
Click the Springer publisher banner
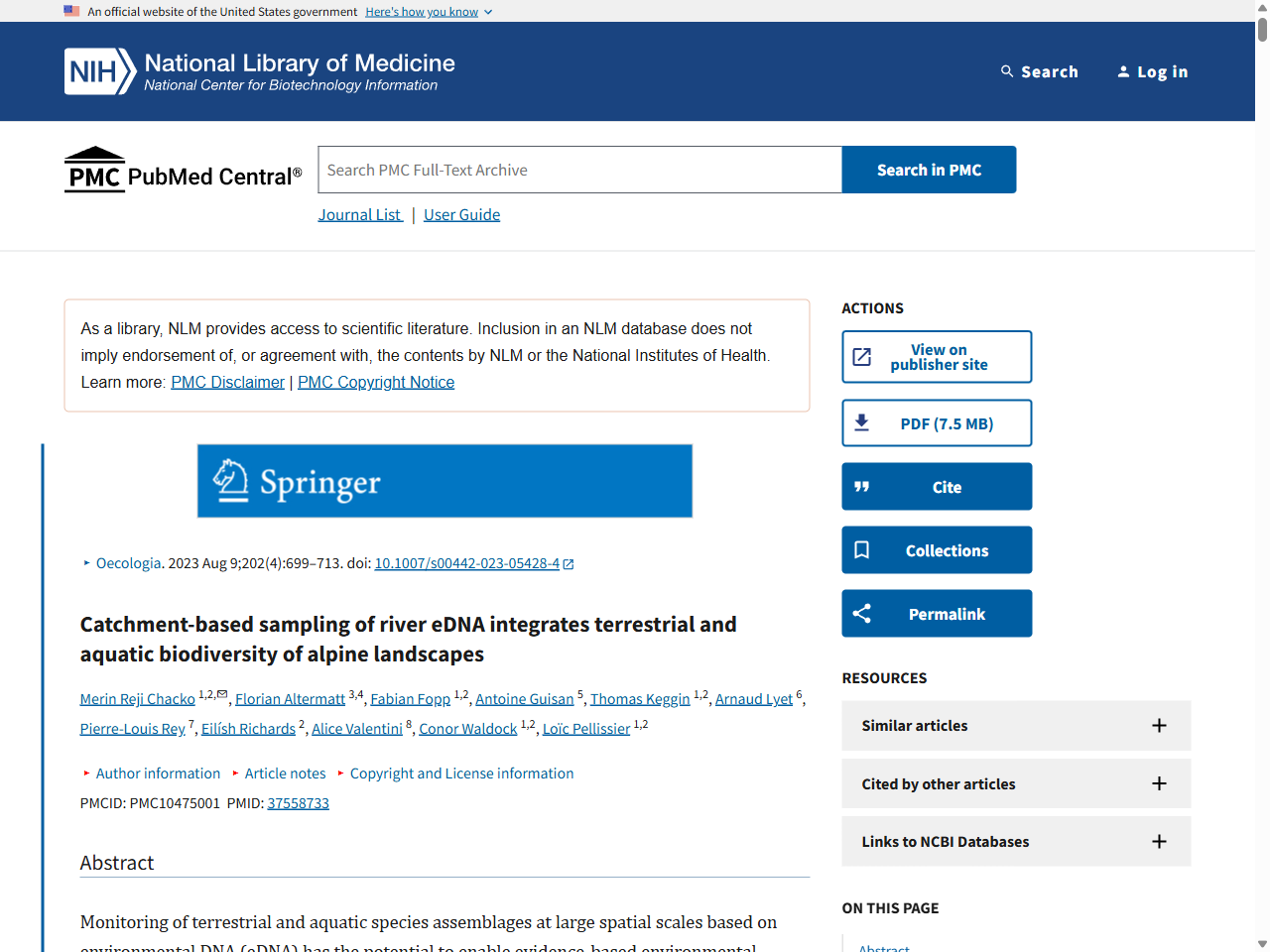coord(444,481)
